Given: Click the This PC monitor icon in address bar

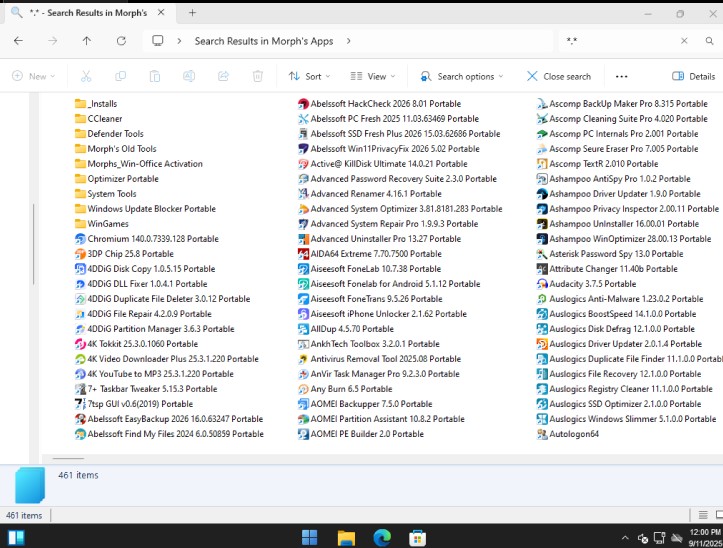Looking at the screenshot, I should [x=158, y=41].
